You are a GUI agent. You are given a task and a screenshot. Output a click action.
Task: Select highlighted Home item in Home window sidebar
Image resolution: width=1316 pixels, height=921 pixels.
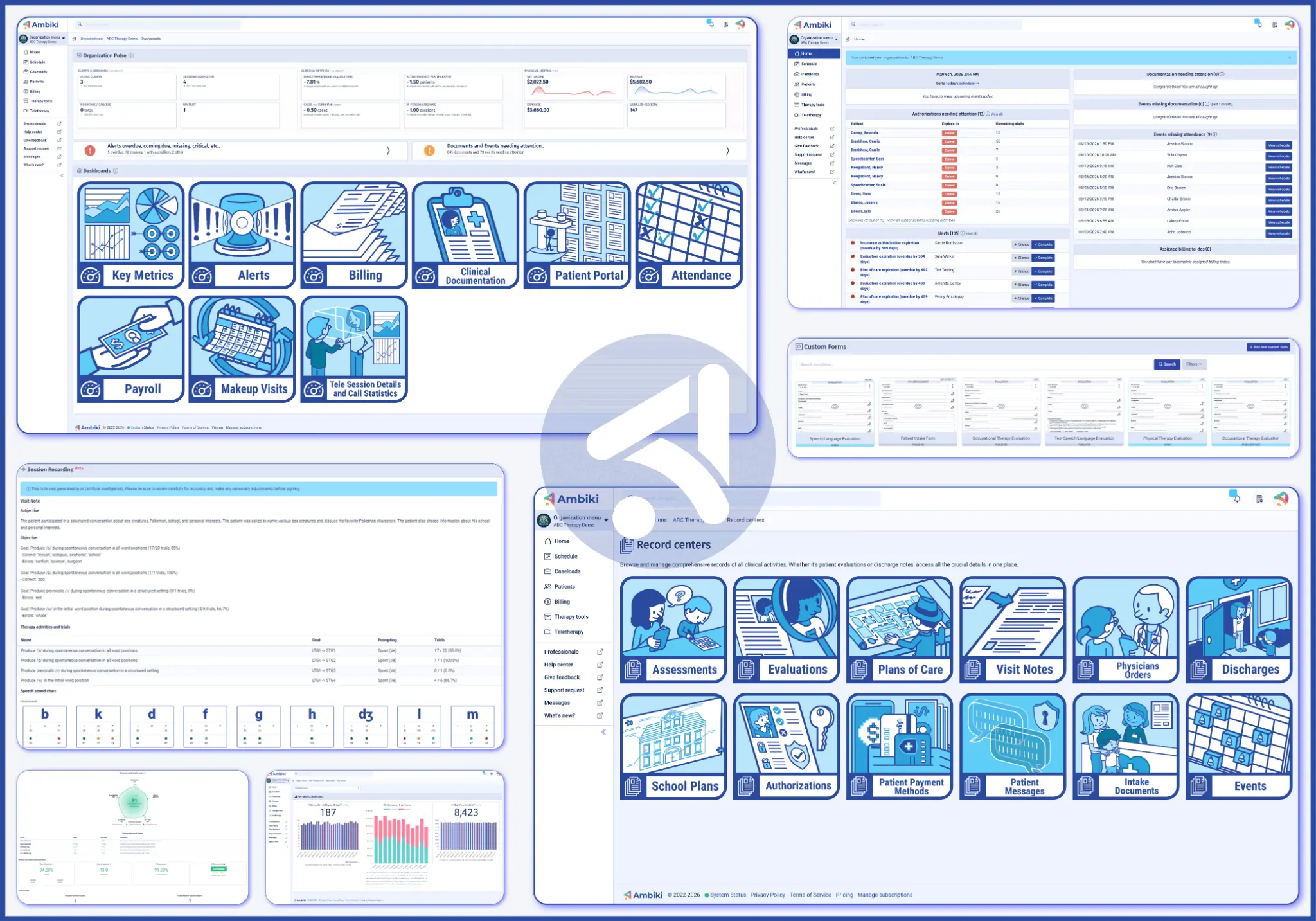coord(814,54)
